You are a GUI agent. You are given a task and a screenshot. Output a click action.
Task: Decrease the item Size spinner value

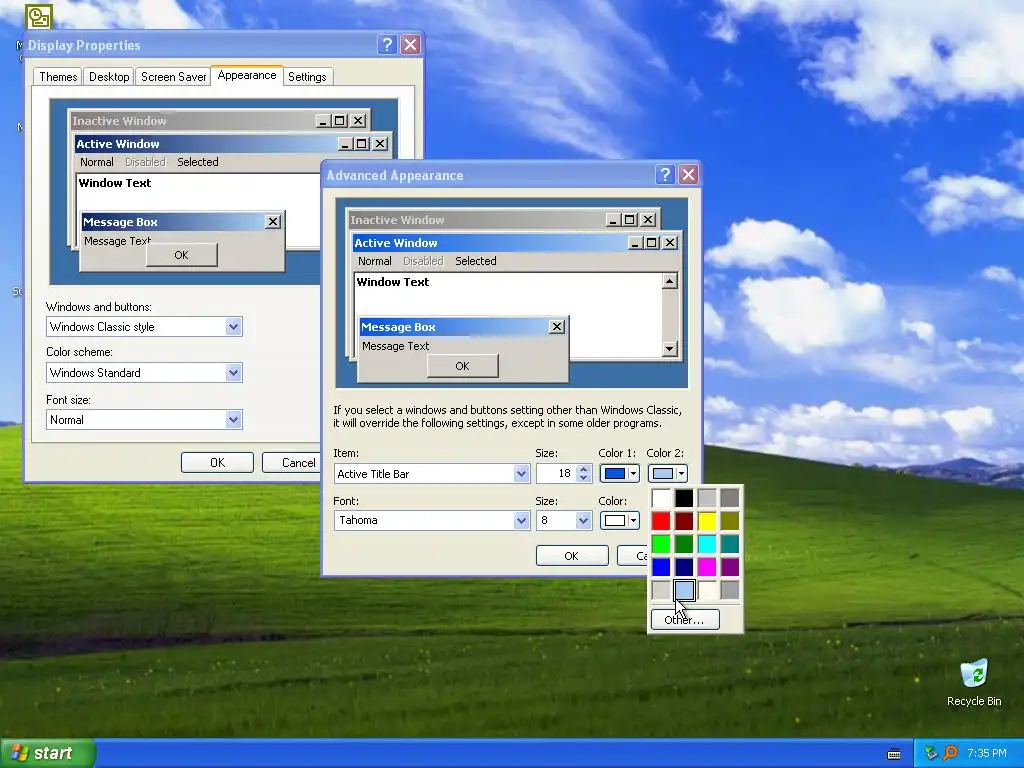point(584,478)
